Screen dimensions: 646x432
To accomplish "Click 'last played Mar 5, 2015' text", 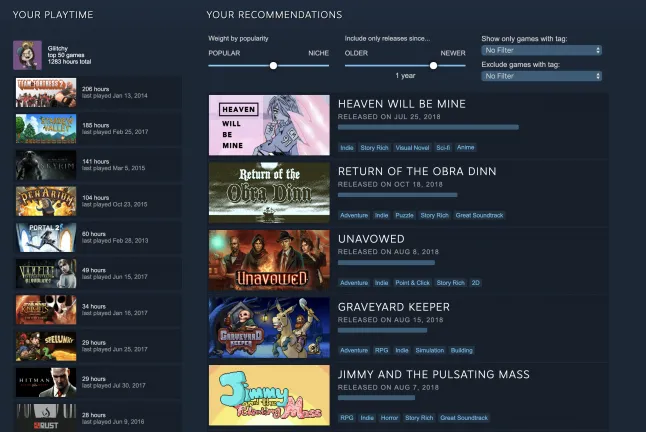I will 113,168.
